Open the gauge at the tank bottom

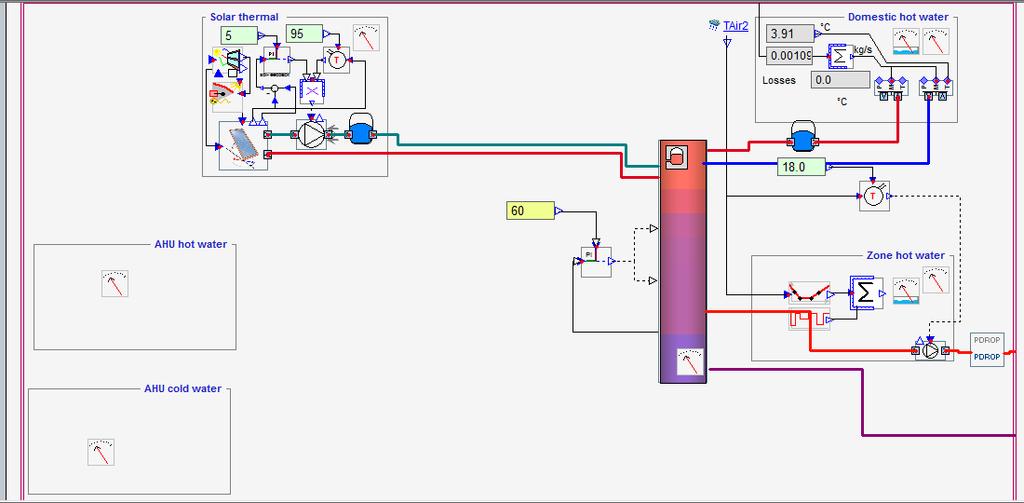pyautogui.click(x=690, y=362)
